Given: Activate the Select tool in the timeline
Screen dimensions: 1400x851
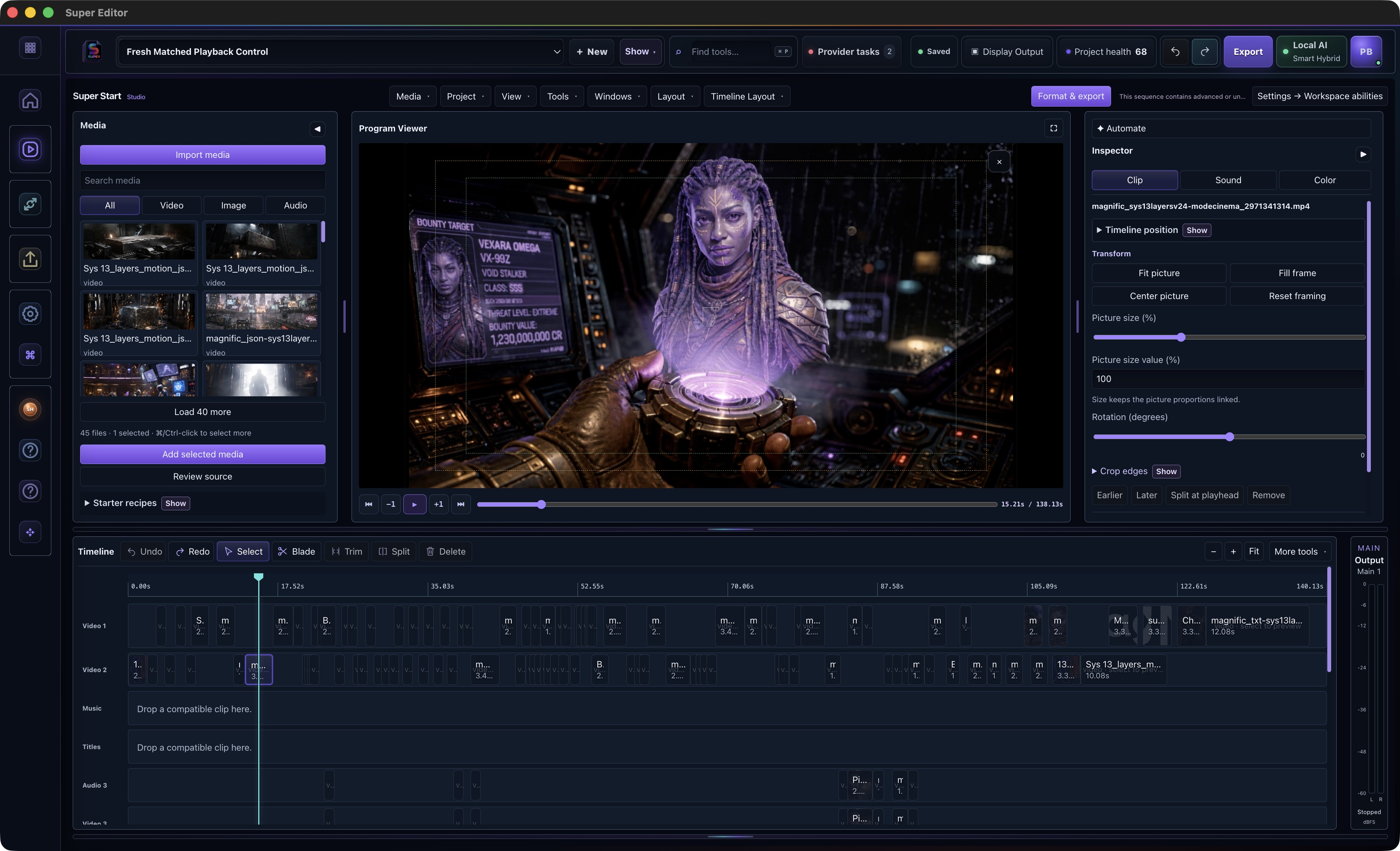Looking at the screenshot, I should pos(243,551).
